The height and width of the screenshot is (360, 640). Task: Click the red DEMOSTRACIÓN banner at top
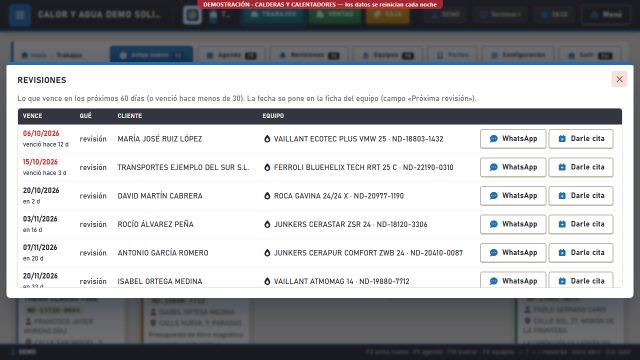(320, 4)
